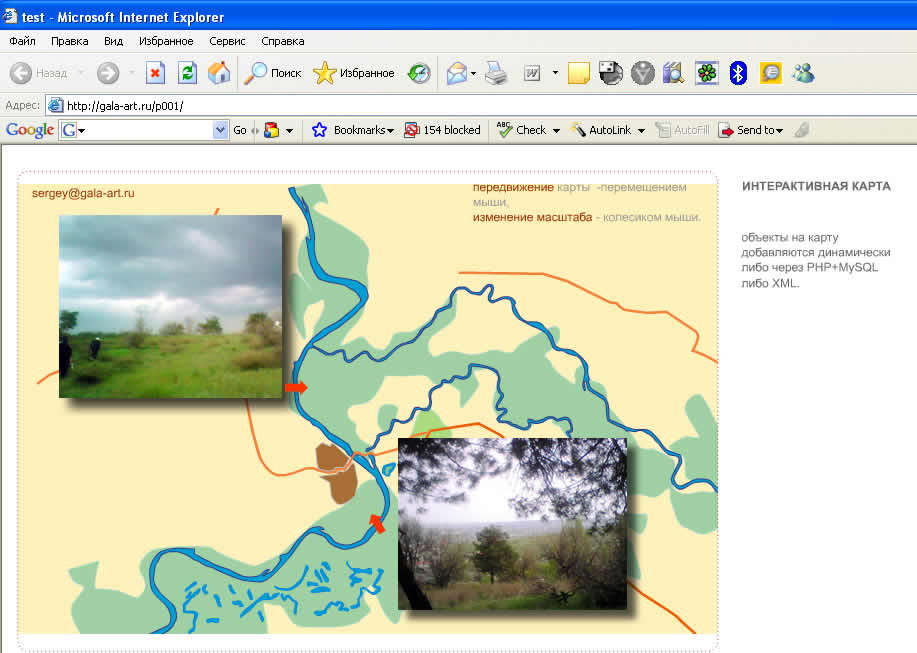Open the Файл menu

[22, 41]
